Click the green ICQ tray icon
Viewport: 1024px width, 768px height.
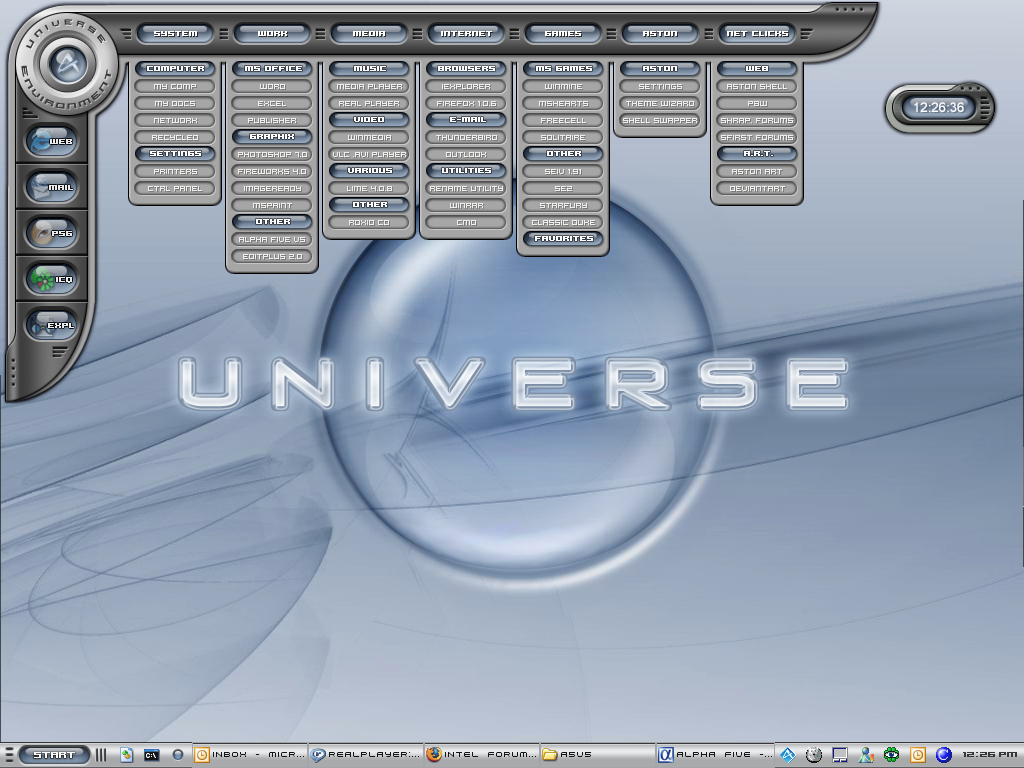(891, 755)
